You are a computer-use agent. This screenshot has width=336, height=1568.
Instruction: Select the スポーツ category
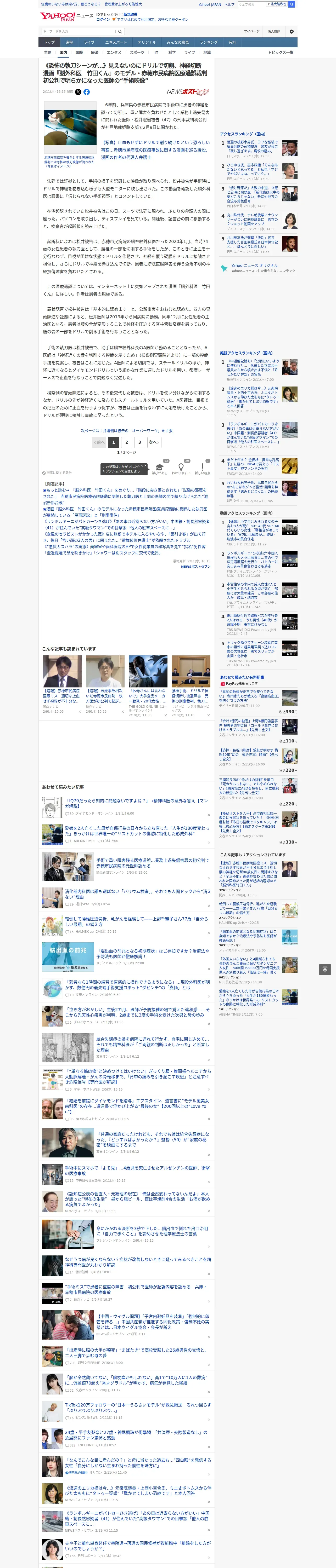tap(137, 52)
